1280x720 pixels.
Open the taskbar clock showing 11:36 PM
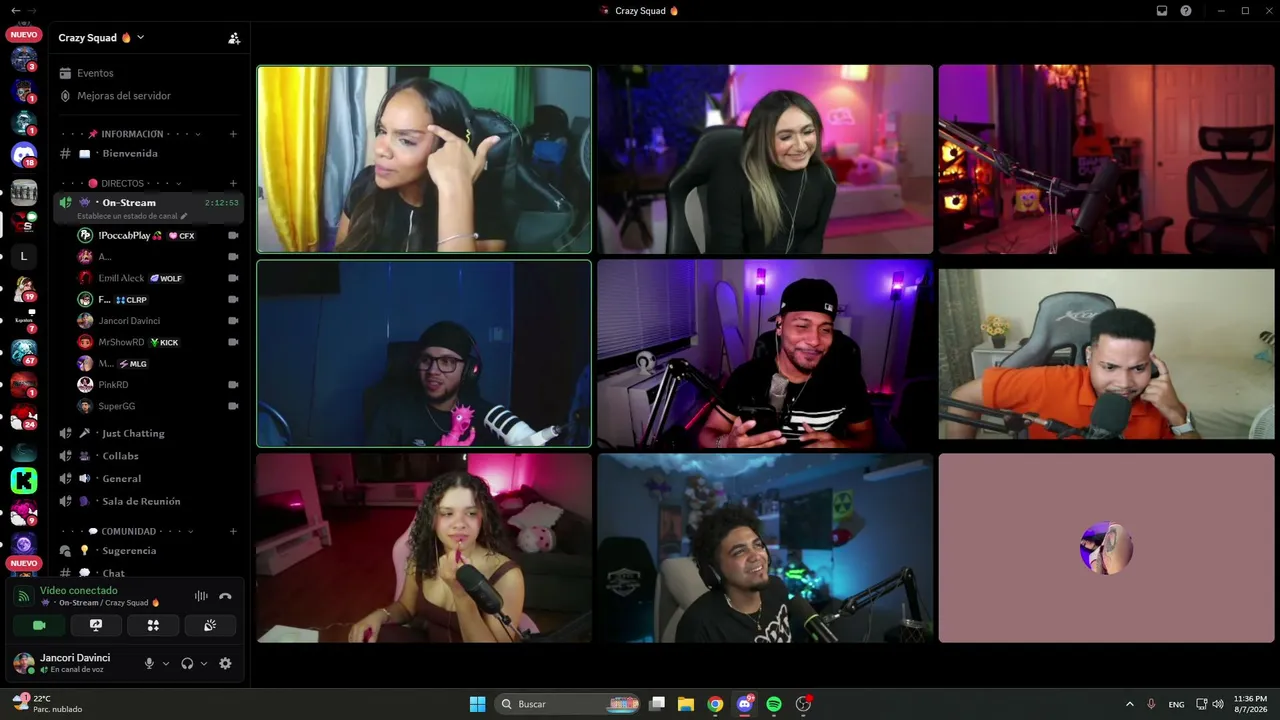coord(1250,704)
